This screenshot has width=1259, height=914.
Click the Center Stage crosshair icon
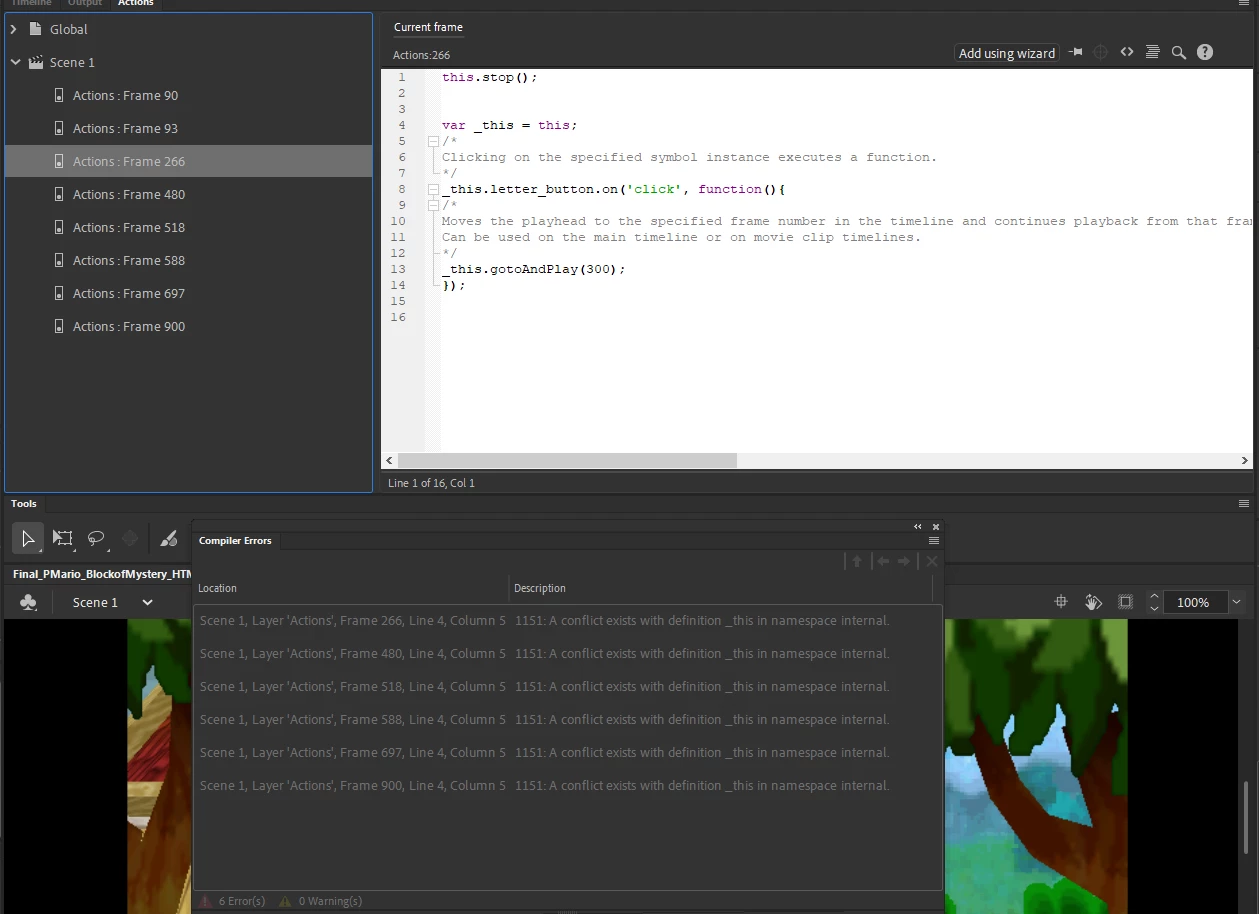pos(1061,602)
